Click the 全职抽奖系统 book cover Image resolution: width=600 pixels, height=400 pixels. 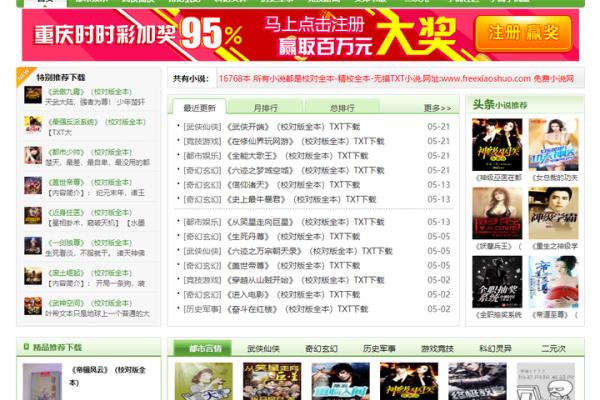point(497,282)
